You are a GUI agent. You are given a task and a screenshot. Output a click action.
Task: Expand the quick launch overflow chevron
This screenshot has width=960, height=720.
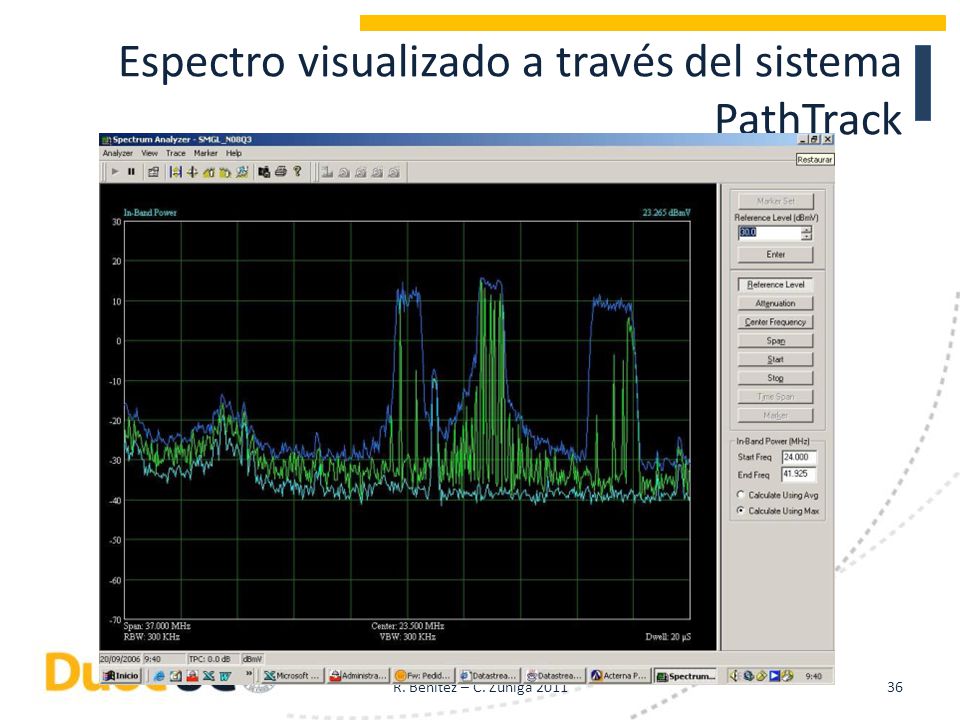click(249, 675)
